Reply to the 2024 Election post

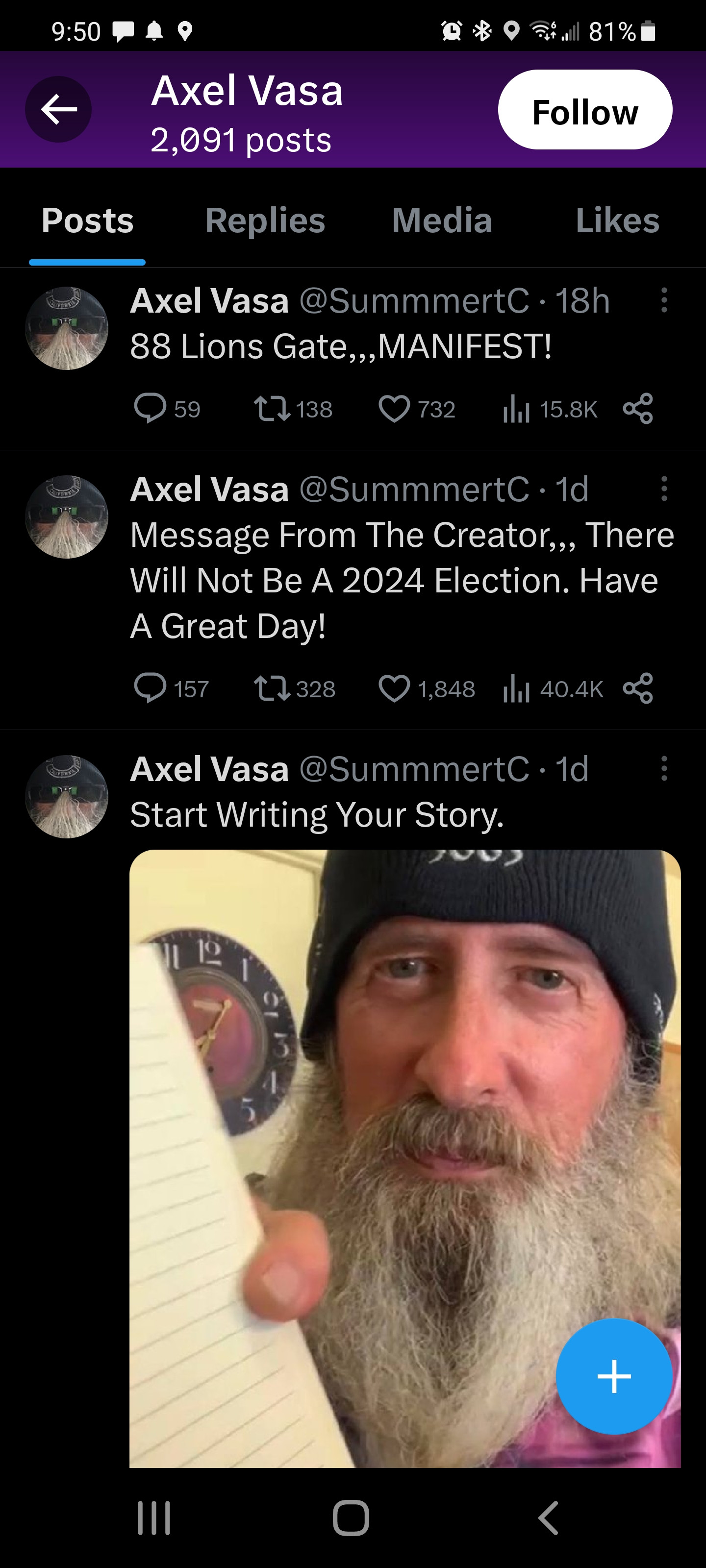coord(150,688)
